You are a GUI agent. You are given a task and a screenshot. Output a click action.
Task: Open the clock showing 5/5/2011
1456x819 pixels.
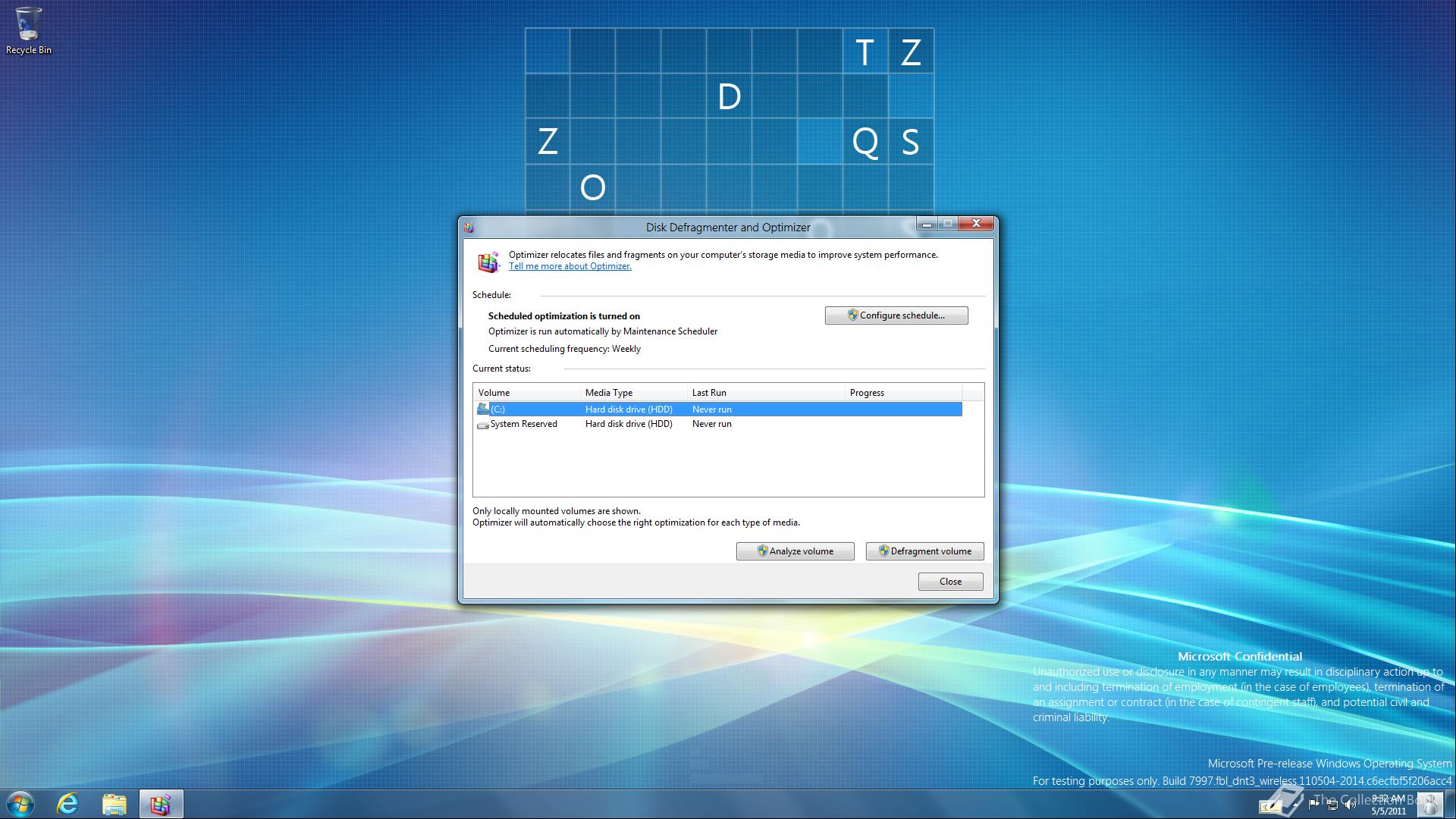(x=1388, y=805)
